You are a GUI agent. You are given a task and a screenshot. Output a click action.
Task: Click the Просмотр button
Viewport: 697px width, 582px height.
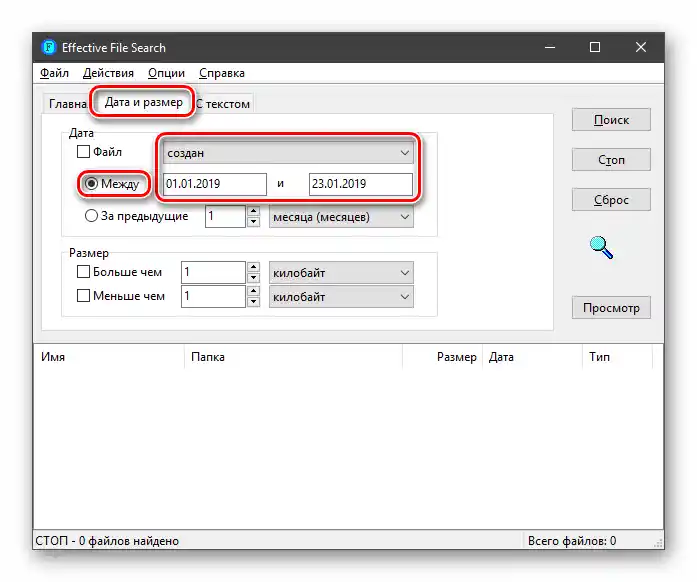click(x=611, y=308)
